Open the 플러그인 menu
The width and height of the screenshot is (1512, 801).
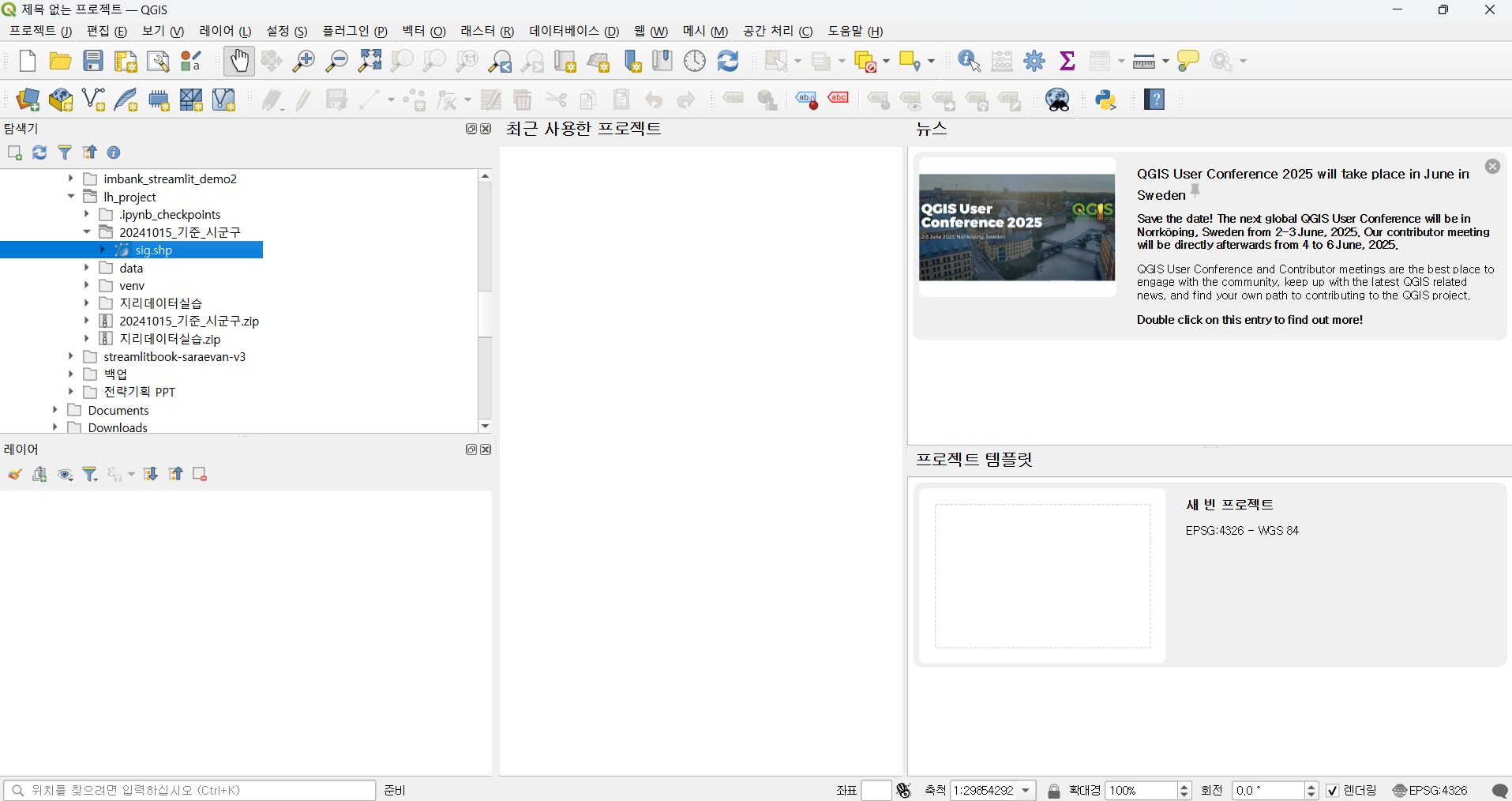[355, 31]
